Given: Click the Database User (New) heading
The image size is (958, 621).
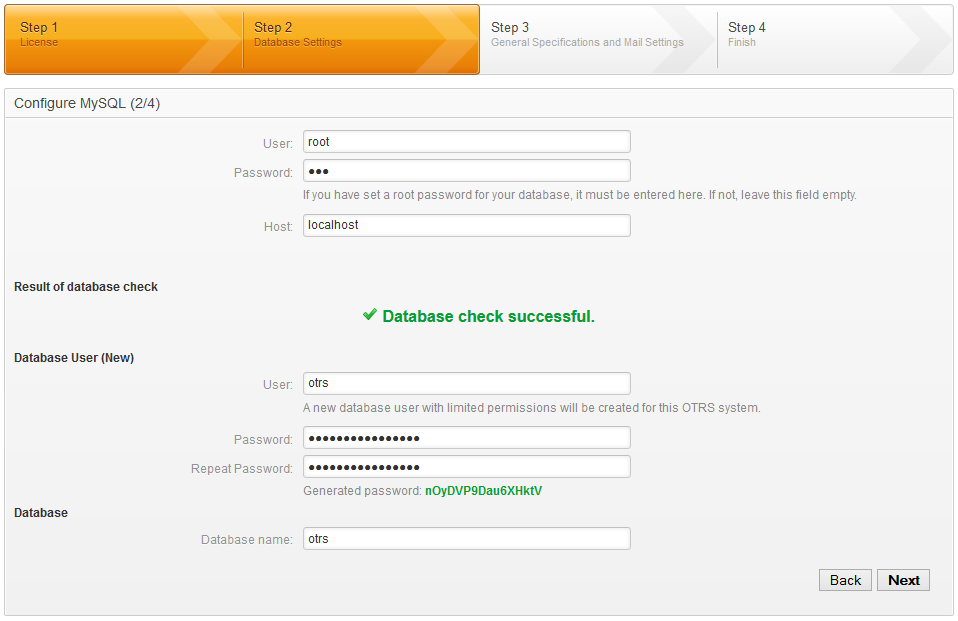Looking at the screenshot, I should (74, 358).
